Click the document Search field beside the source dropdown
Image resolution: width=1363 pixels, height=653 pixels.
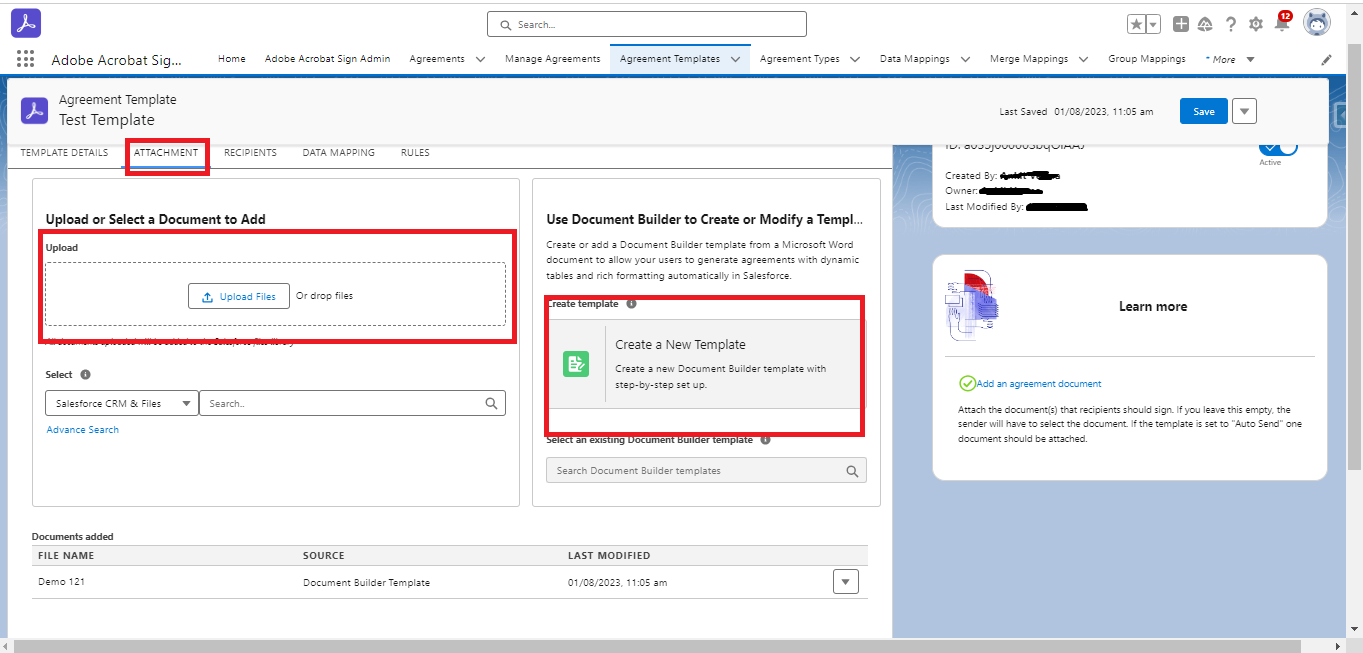coord(352,403)
